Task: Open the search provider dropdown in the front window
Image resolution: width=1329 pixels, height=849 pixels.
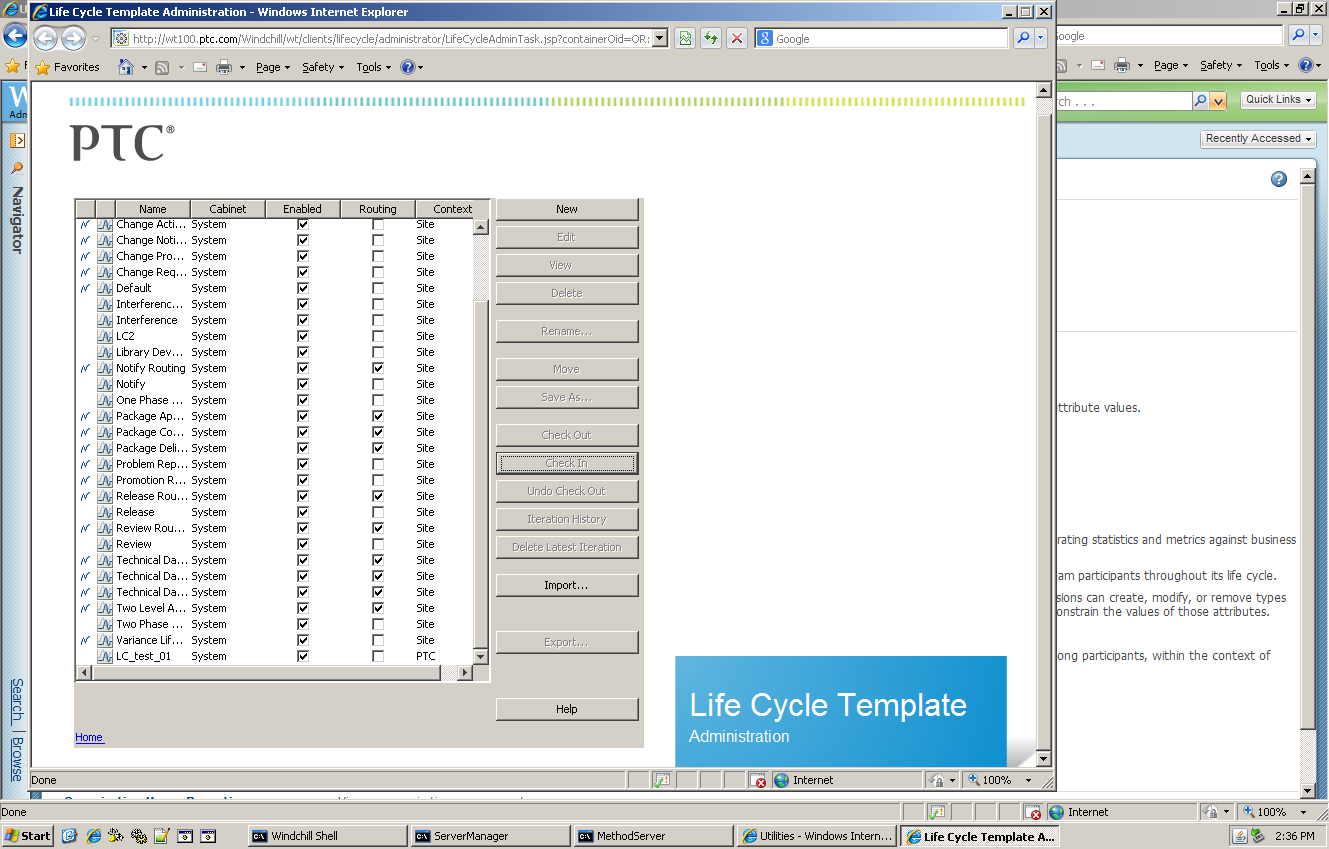Action: coord(1041,38)
